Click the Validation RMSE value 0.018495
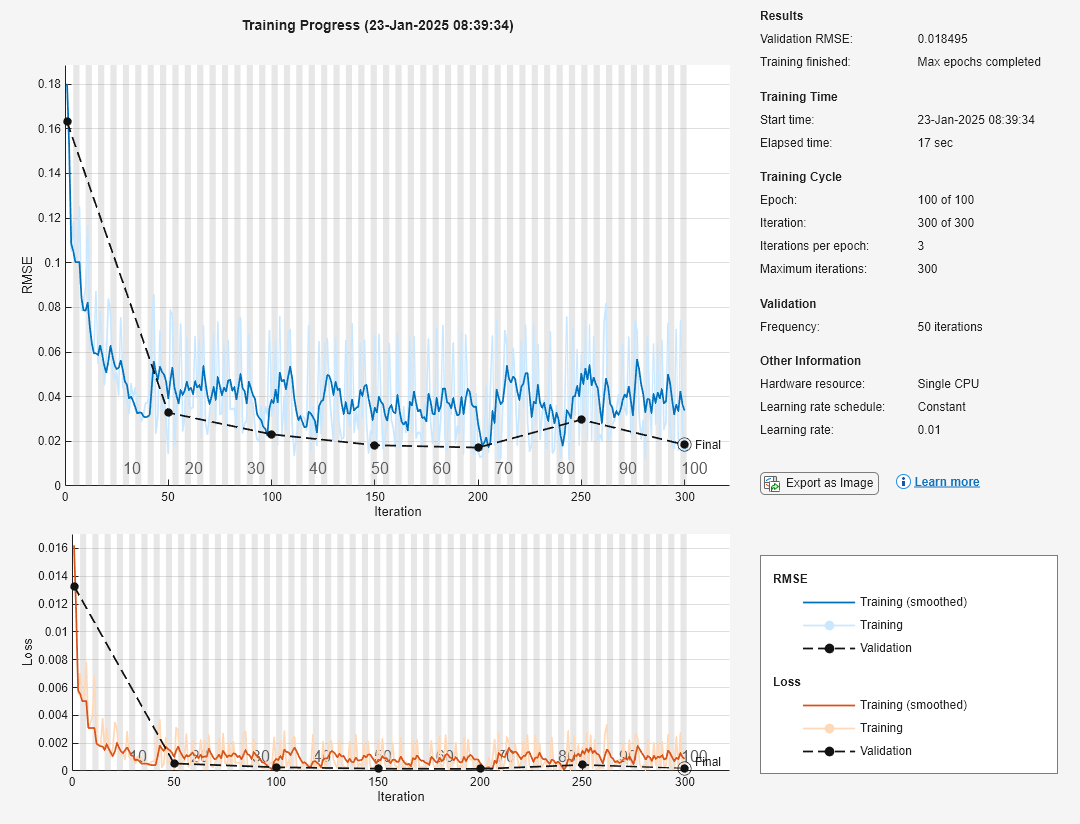 coord(942,39)
